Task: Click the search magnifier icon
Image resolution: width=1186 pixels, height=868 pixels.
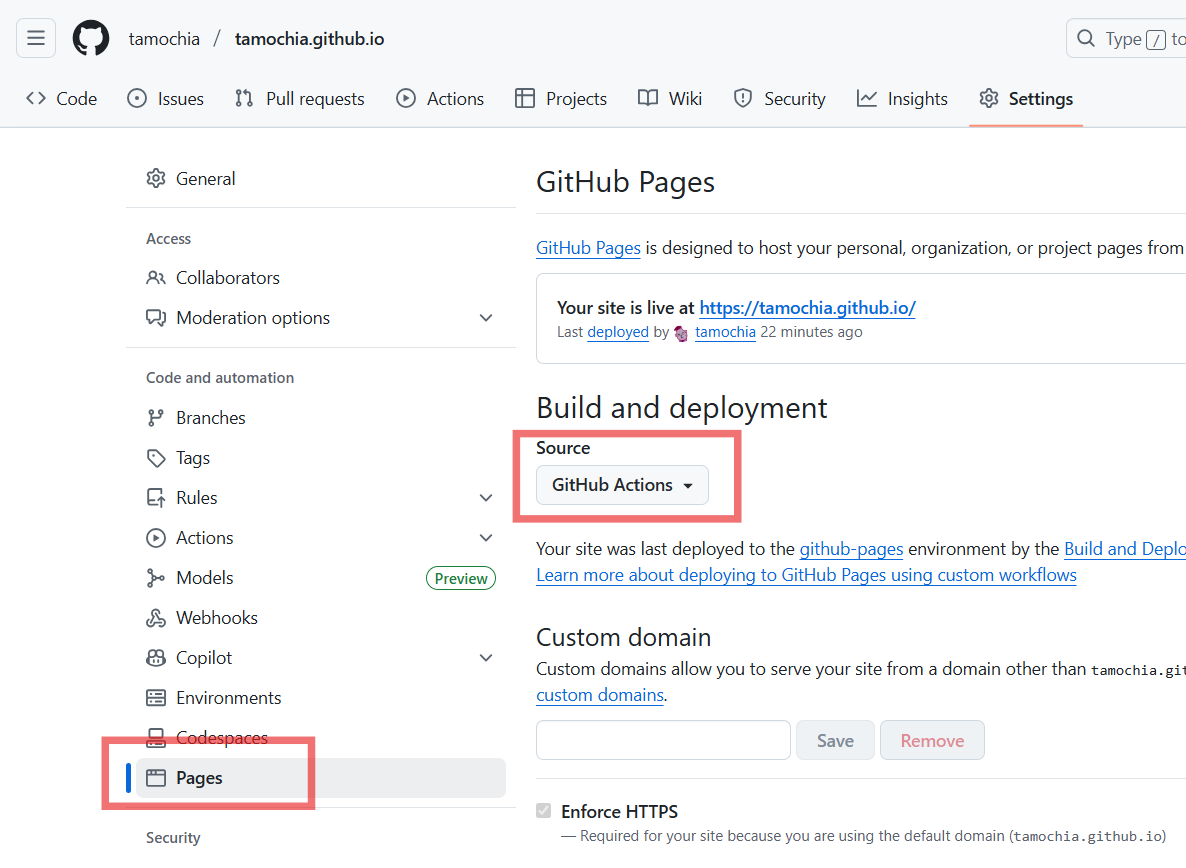Action: click(x=1085, y=39)
